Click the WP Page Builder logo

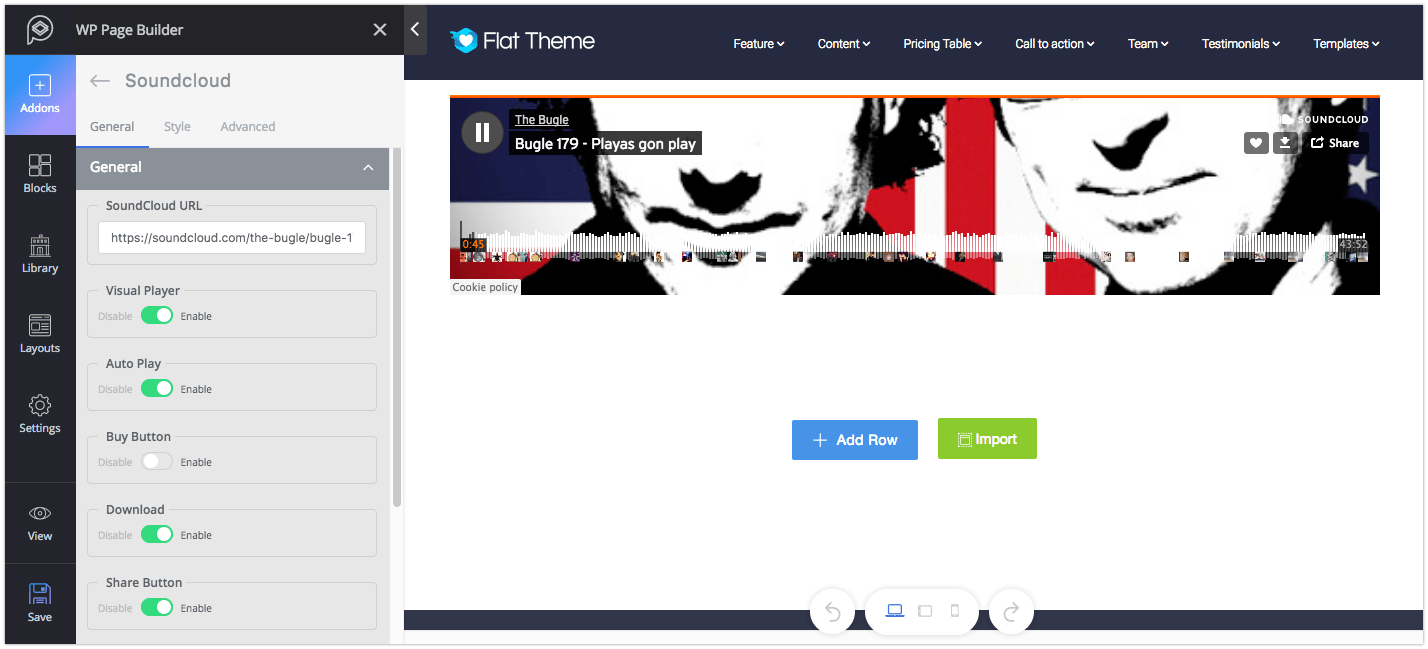40,30
